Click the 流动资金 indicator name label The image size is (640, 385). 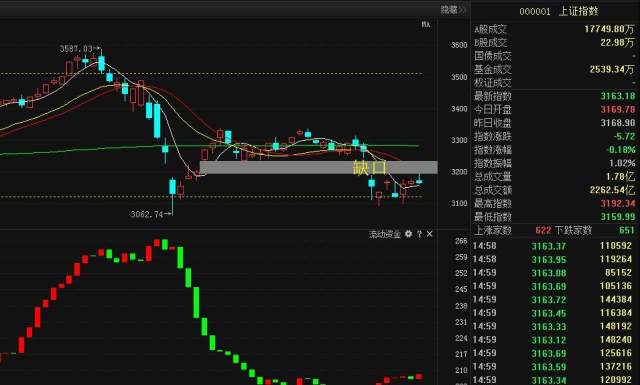click(x=385, y=234)
